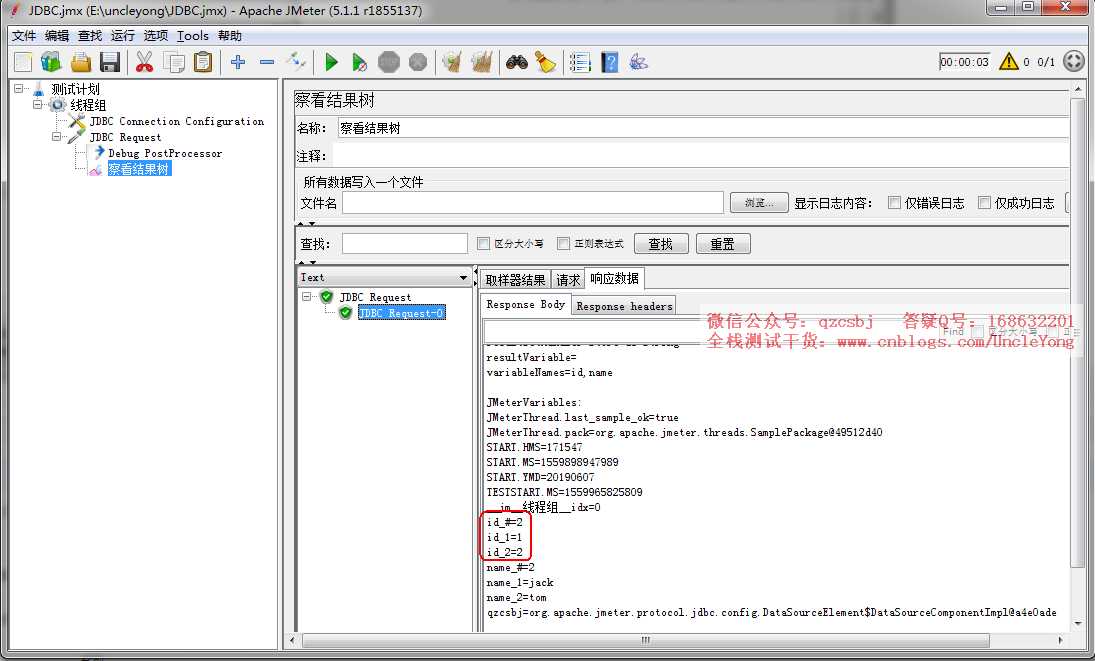
Task: Click the 注释 comment field
Action: (700, 155)
